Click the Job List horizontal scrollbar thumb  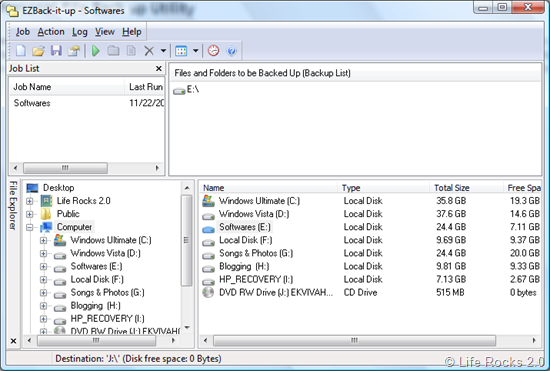click(x=65, y=168)
